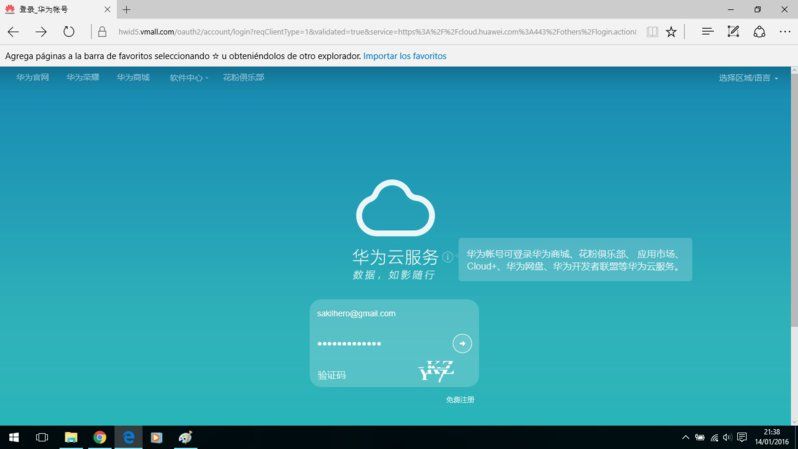Close the Huawei login tab
Screen dimensions: 798x449
[107, 9]
